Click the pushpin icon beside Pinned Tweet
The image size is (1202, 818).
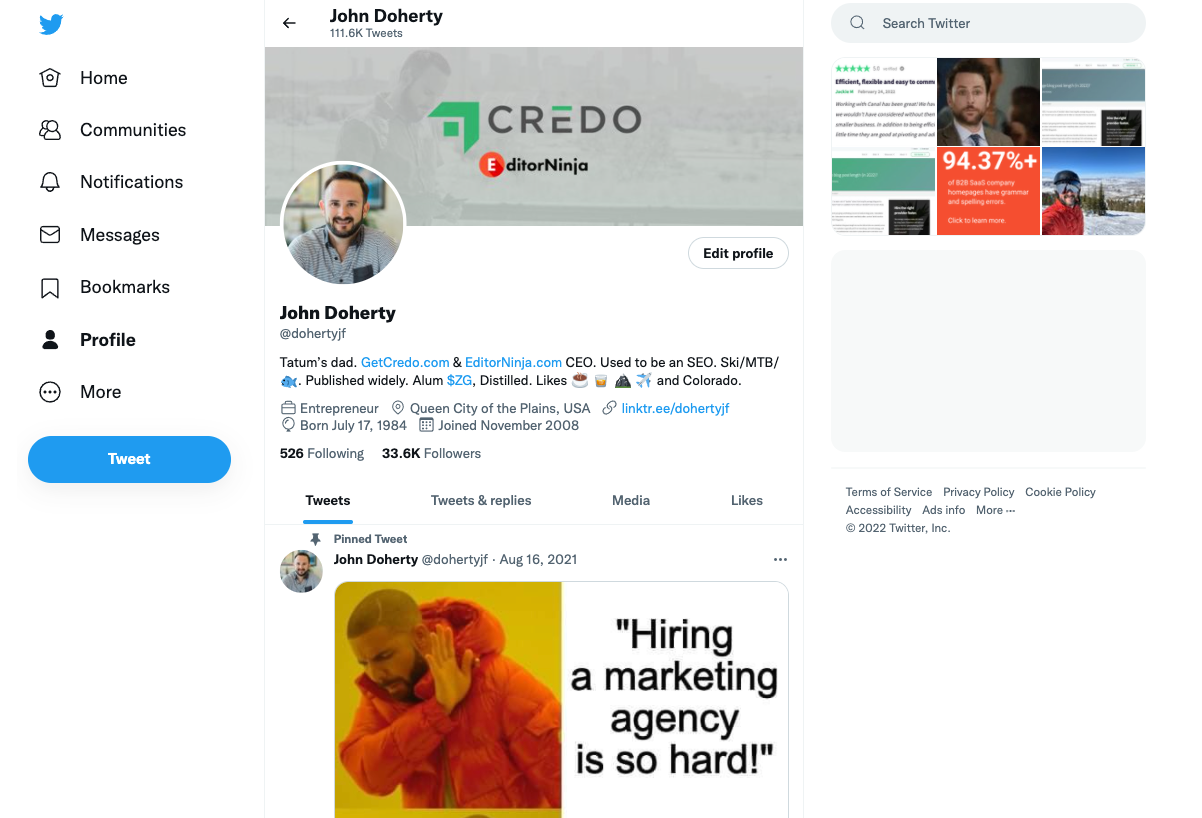[316, 539]
